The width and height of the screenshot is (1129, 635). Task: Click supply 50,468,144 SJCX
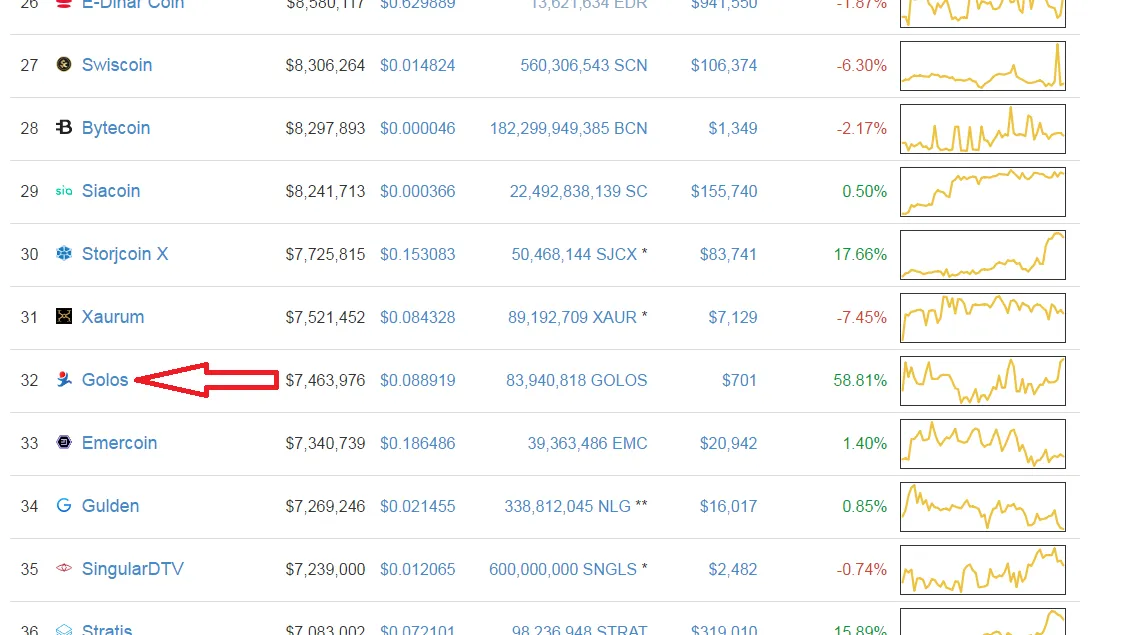coord(575,254)
